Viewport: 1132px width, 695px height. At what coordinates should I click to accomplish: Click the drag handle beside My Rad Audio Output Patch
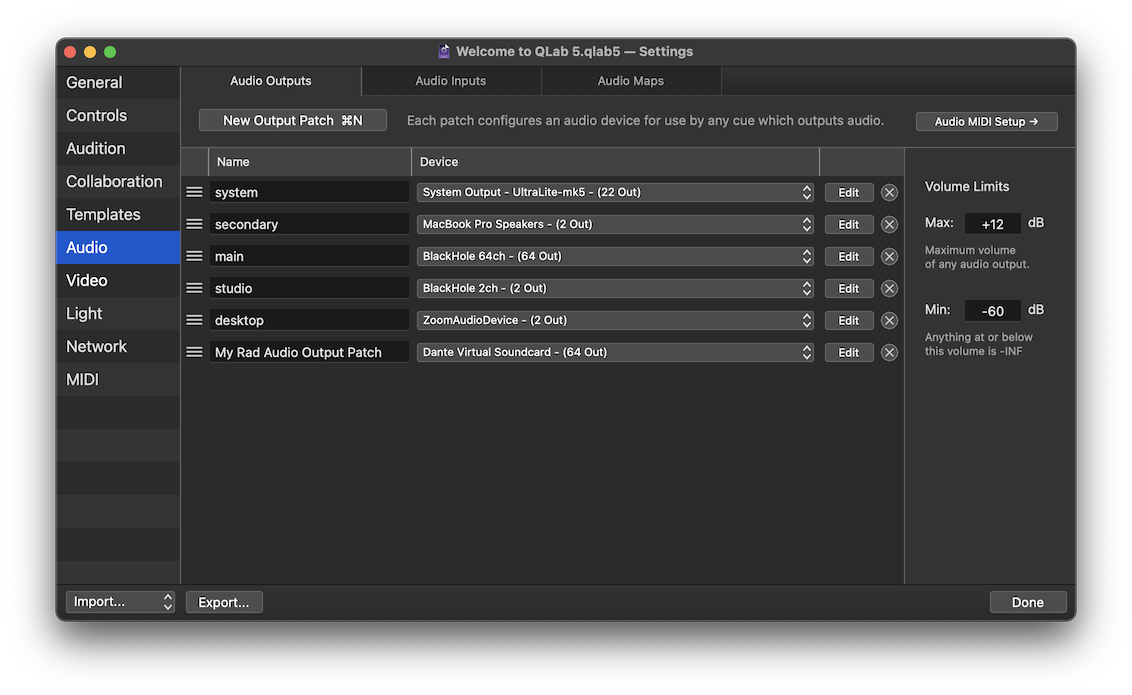pyautogui.click(x=195, y=352)
